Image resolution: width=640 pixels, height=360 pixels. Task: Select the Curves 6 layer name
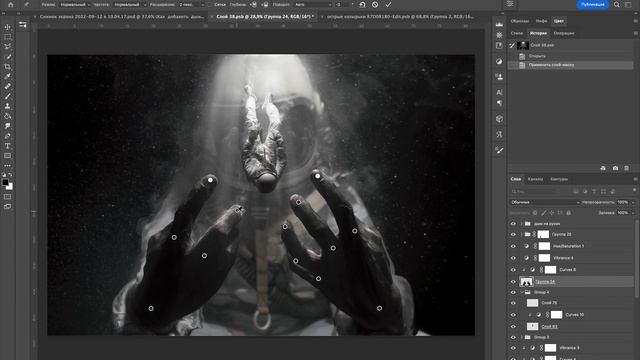tap(567, 270)
